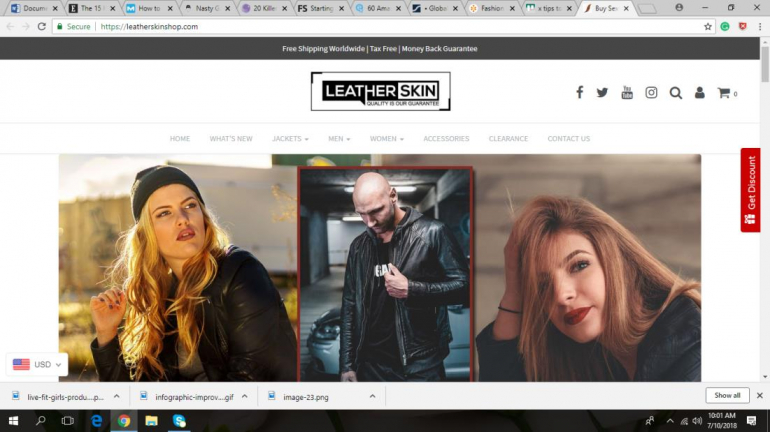Visit the YouTube channel icon
770x432 pixels.
point(627,93)
